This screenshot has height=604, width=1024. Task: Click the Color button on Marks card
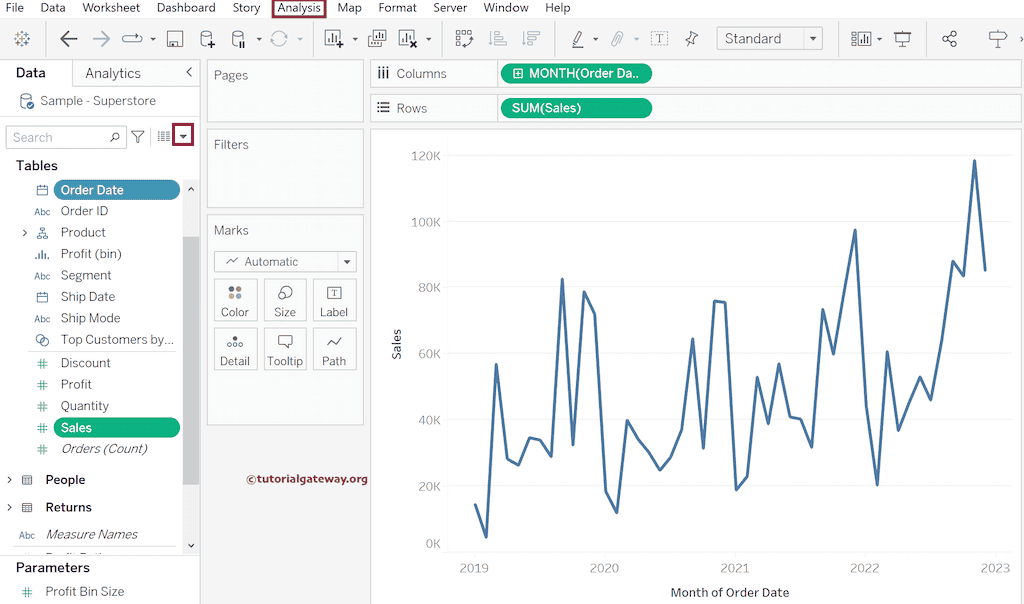235,300
